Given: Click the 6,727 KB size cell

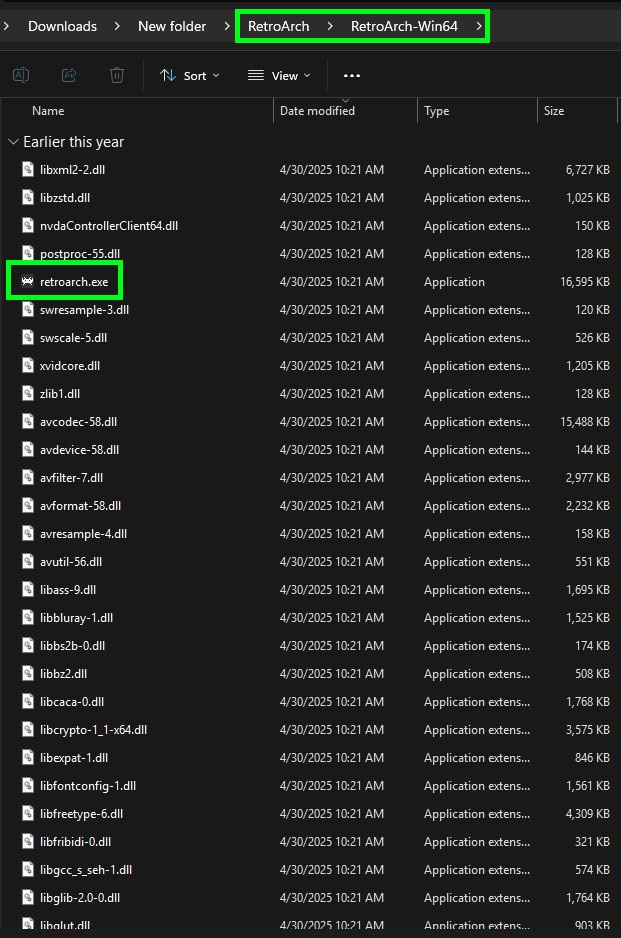Looking at the screenshot, I should pyautogui.click(x=587, y=170).
